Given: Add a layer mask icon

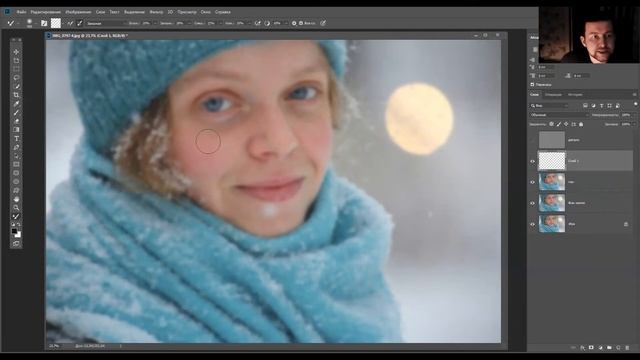Looking at the screenshot, I should 591,348.
